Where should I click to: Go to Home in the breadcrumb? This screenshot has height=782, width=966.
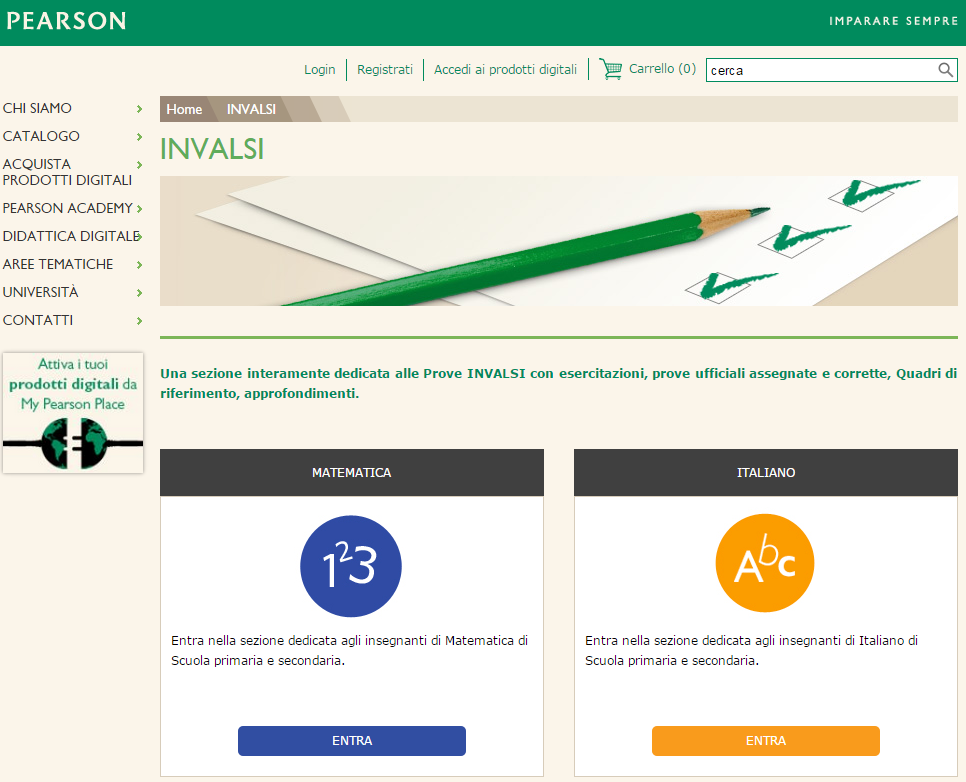pyautogui.click(x=184, y=109)
